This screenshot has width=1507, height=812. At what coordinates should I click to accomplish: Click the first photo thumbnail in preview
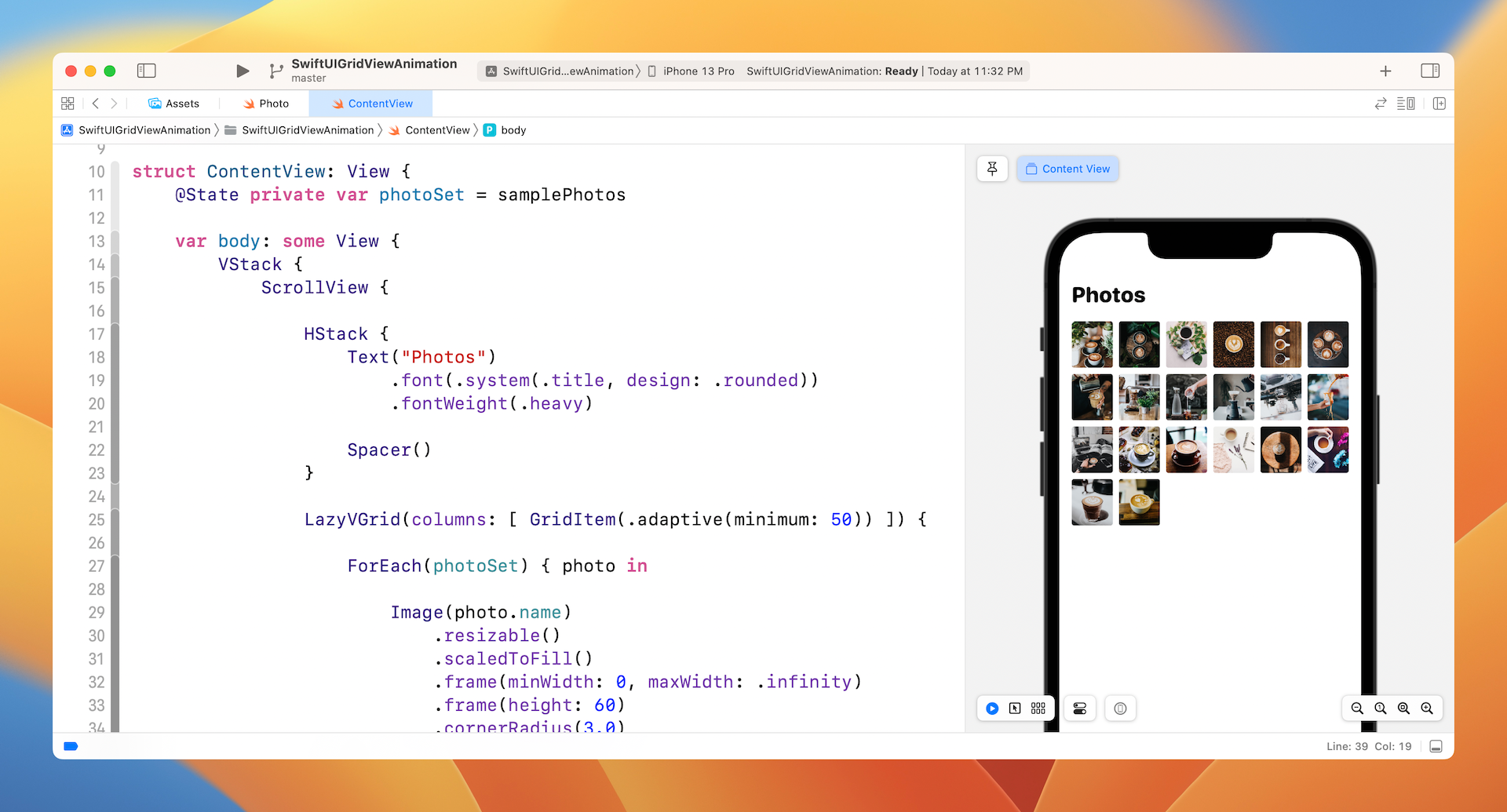point(1092,344)
